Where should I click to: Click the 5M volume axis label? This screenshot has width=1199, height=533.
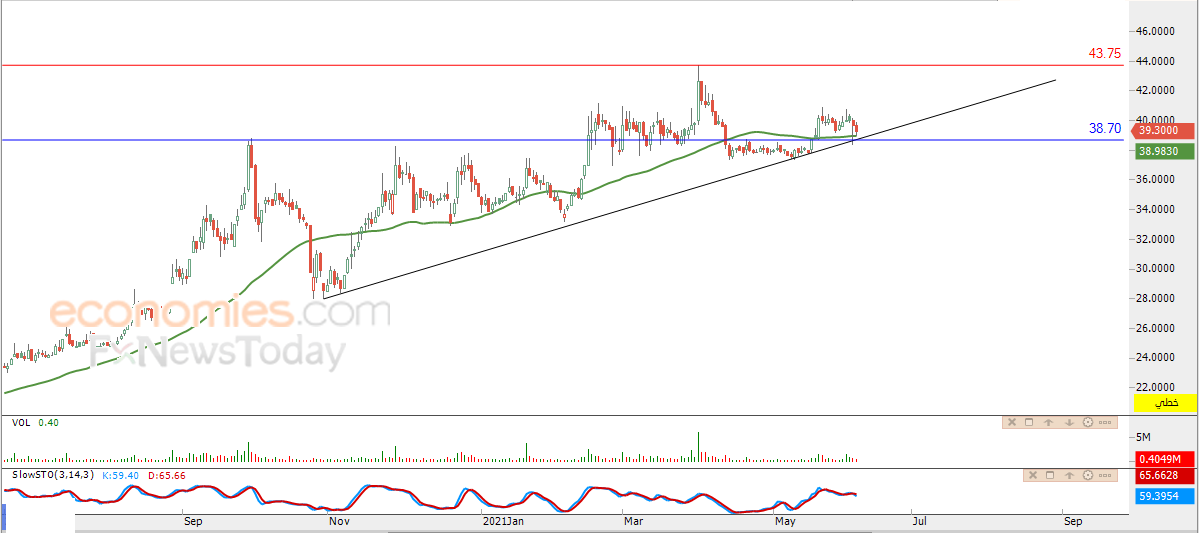click(x=1143, y=437)
